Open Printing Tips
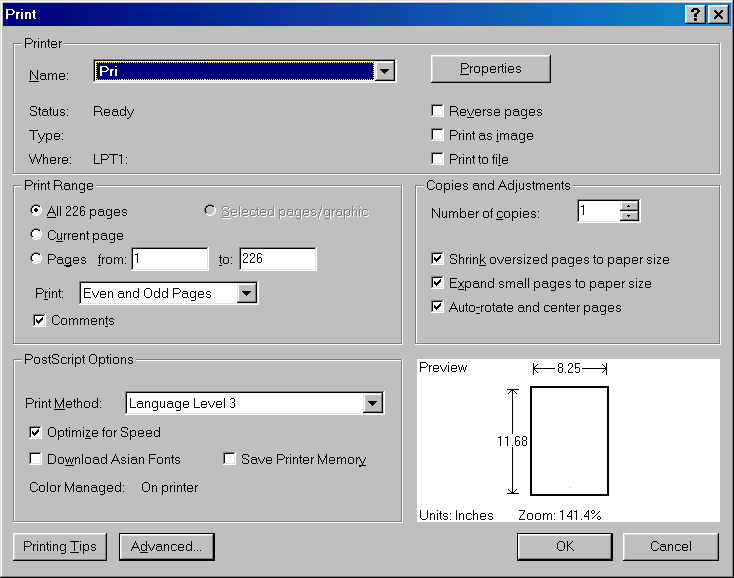734x578 pixels. click(60, 547)
